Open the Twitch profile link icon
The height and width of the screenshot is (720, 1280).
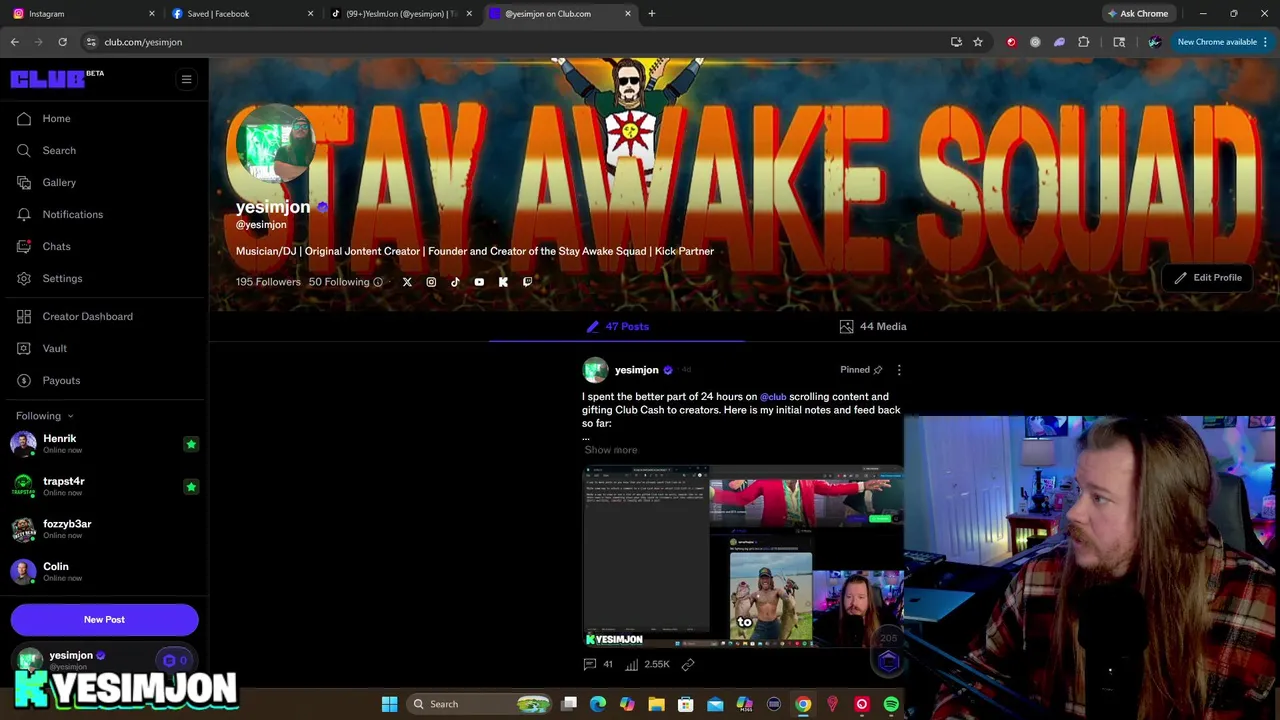coord(527,282)
